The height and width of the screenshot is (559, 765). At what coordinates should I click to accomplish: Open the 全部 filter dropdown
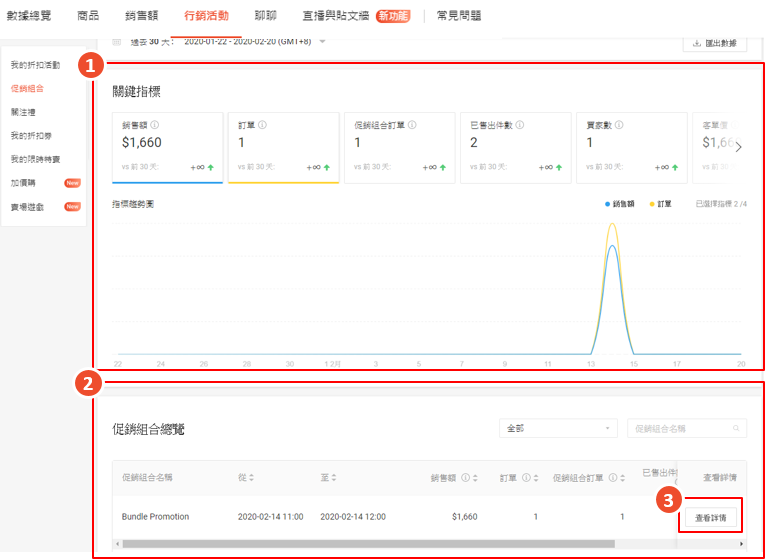pyautogui.click(x=558, y=428)
